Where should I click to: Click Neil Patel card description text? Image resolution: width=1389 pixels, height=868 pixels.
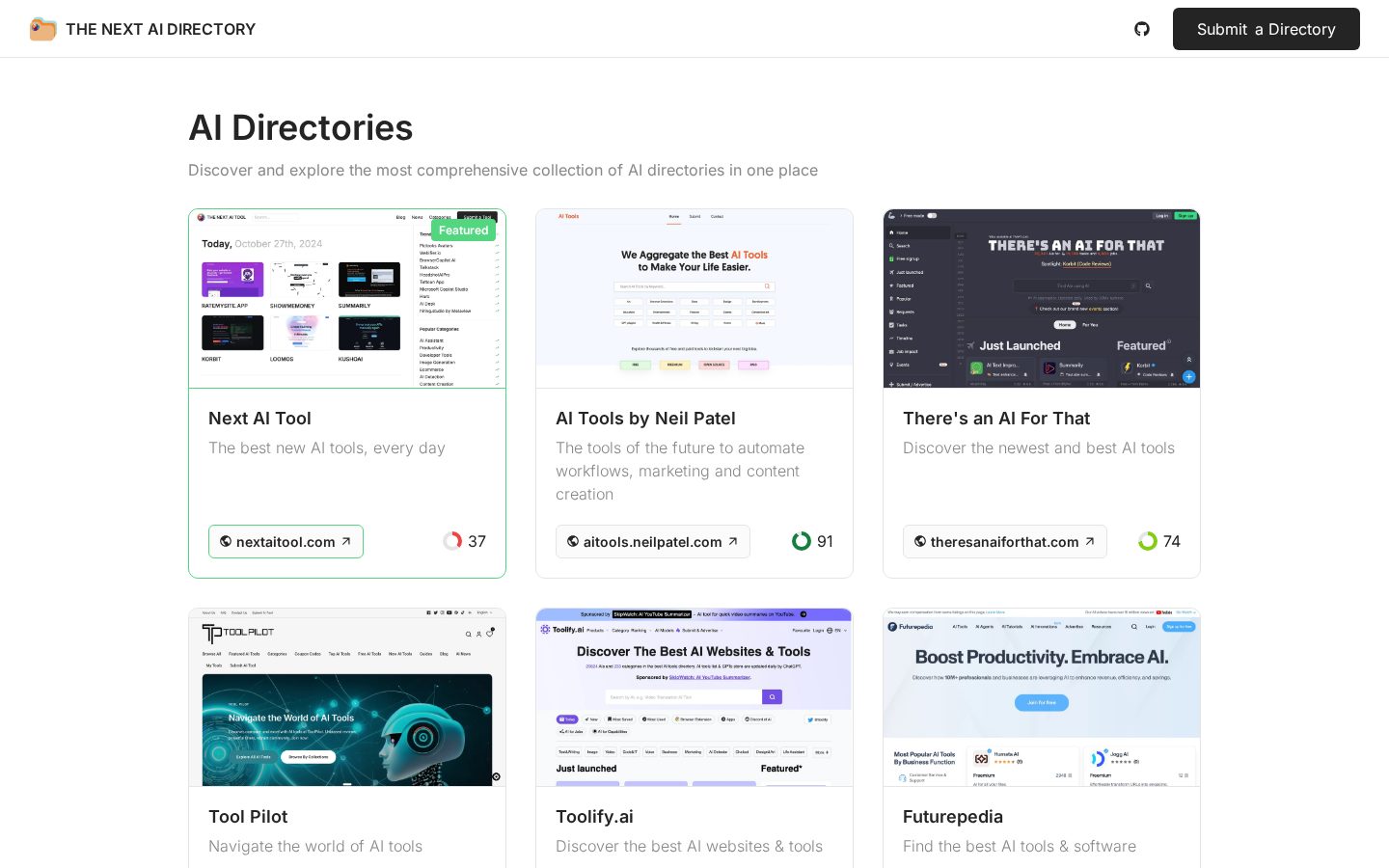click(680, 471)
